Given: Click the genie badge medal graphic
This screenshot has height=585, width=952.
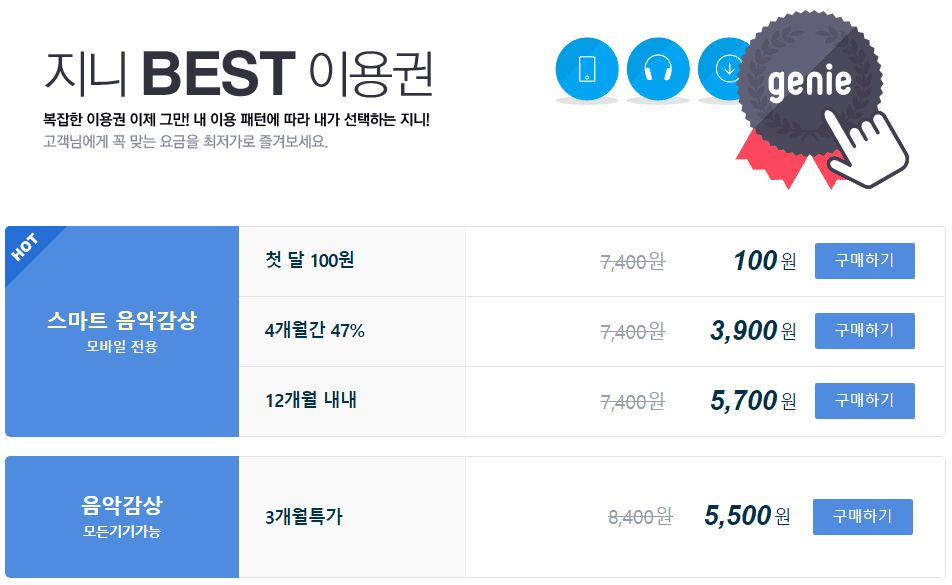Looking at the screenshot, I should pyautogui.click(x=809, y=81).
